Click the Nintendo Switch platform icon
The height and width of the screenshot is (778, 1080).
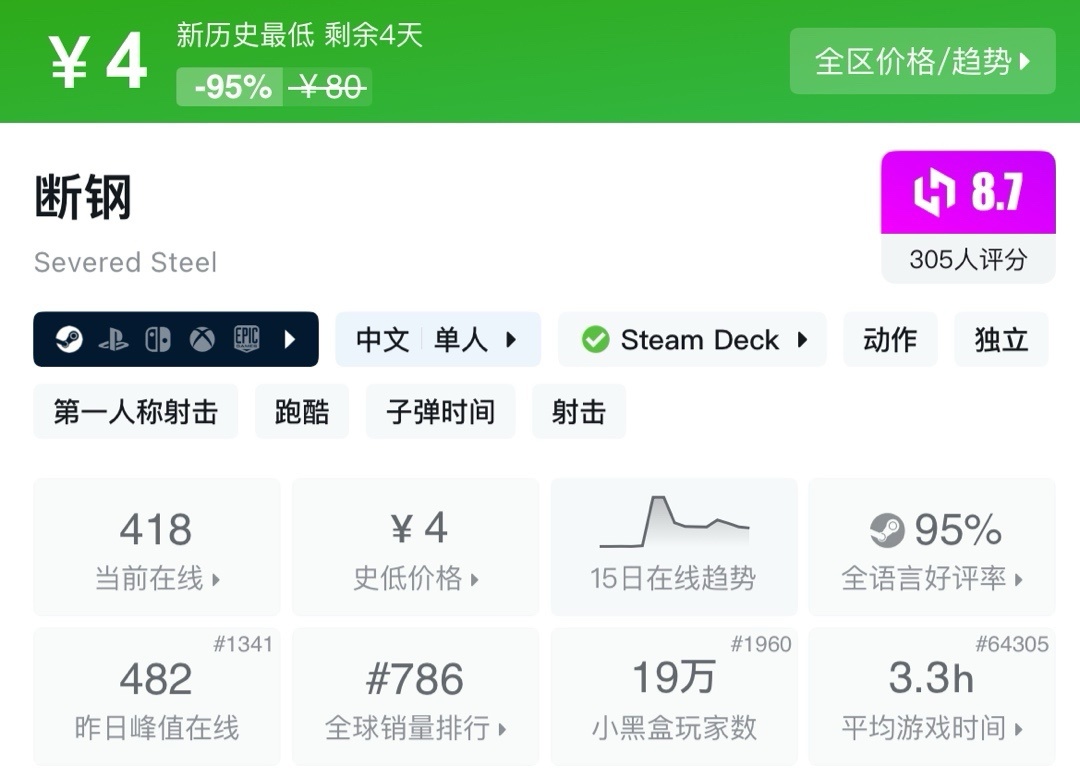(158, 340)
